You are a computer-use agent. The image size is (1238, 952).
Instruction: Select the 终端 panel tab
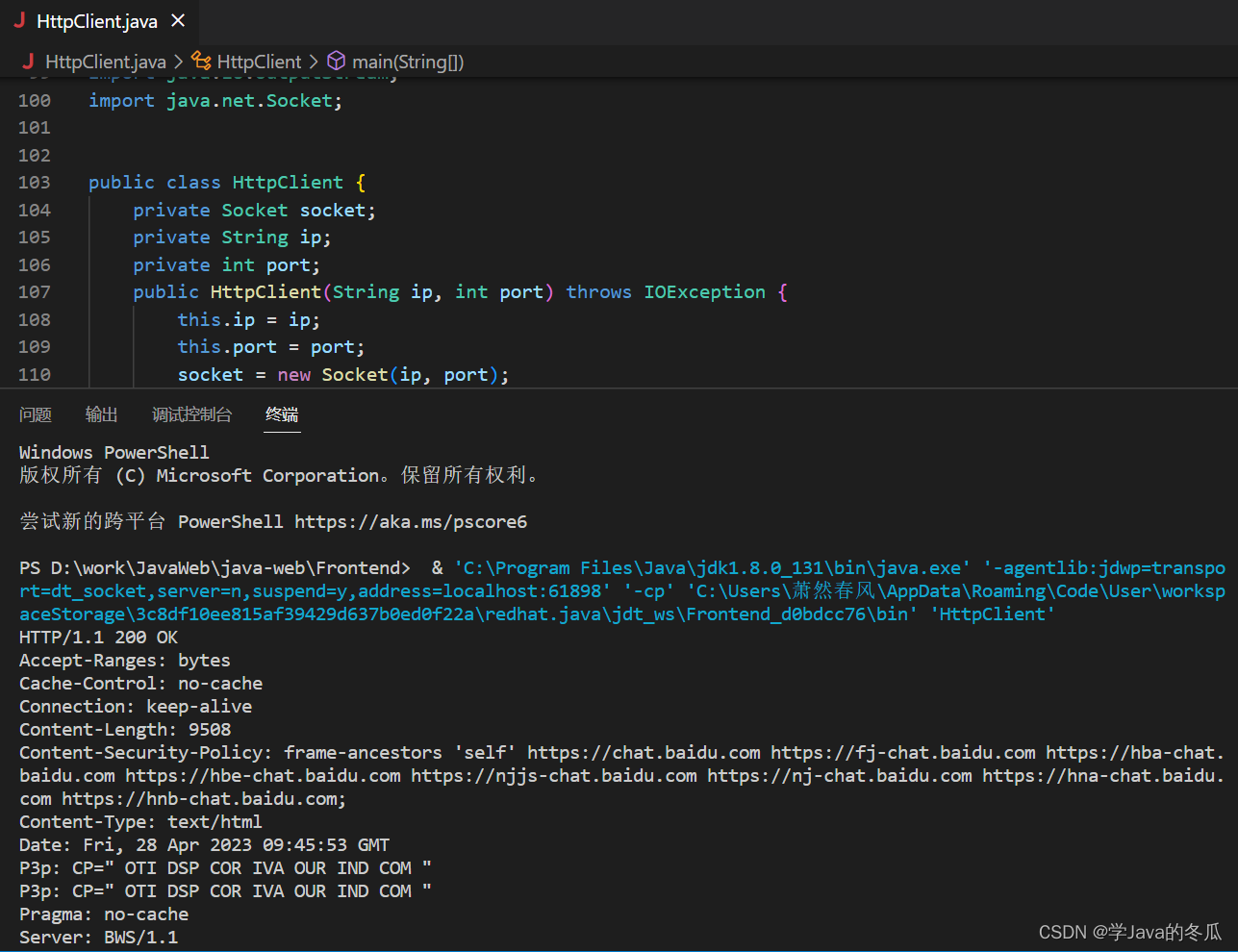click(x=282, y=414)
